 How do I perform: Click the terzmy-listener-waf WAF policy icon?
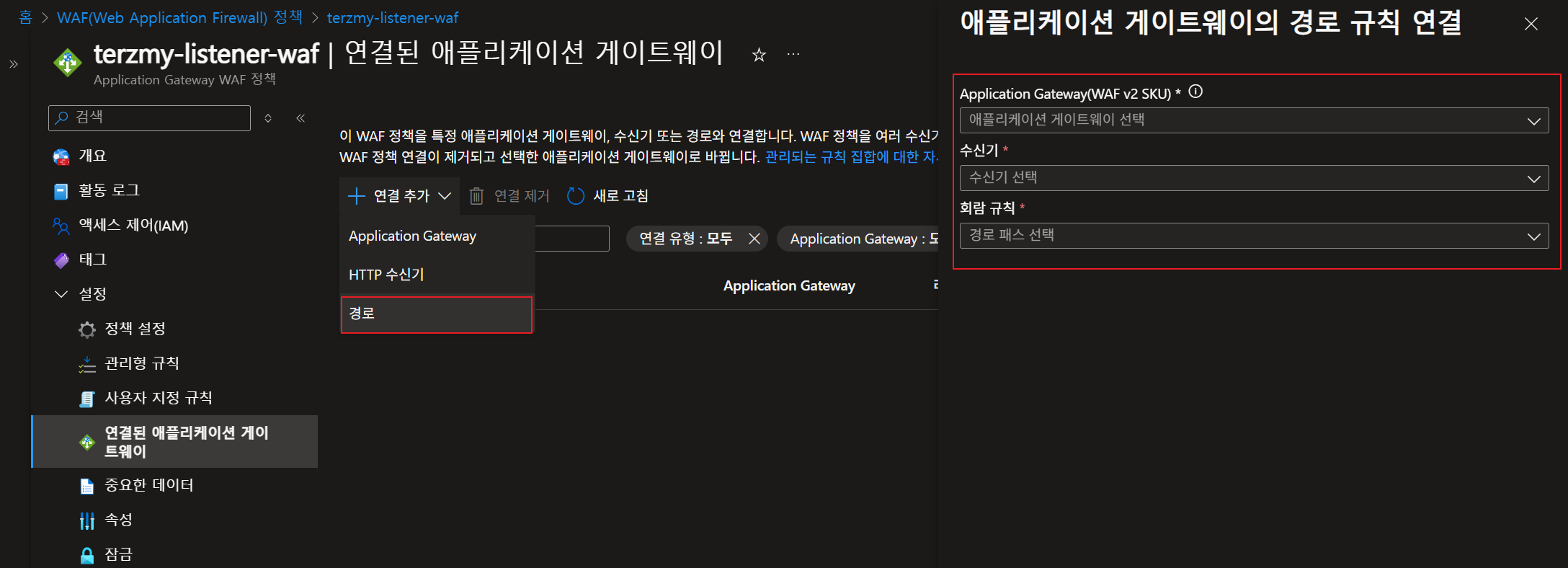pos(68,63)
